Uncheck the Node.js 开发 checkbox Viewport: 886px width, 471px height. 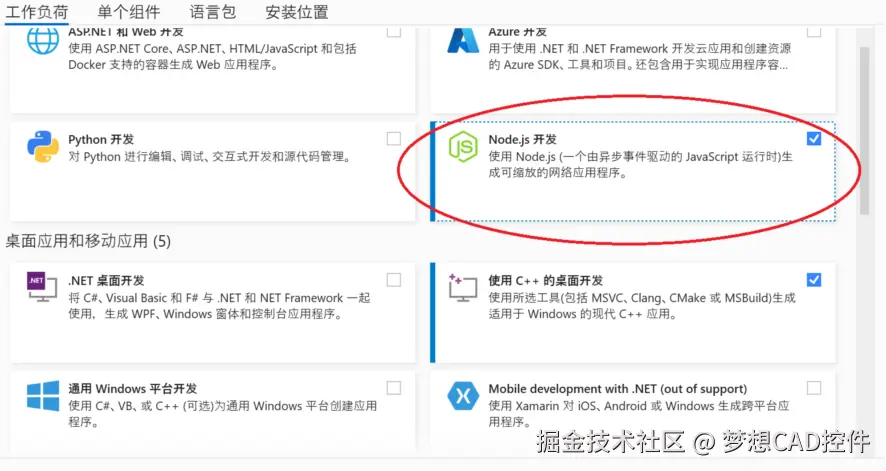(x=814, y=138)
